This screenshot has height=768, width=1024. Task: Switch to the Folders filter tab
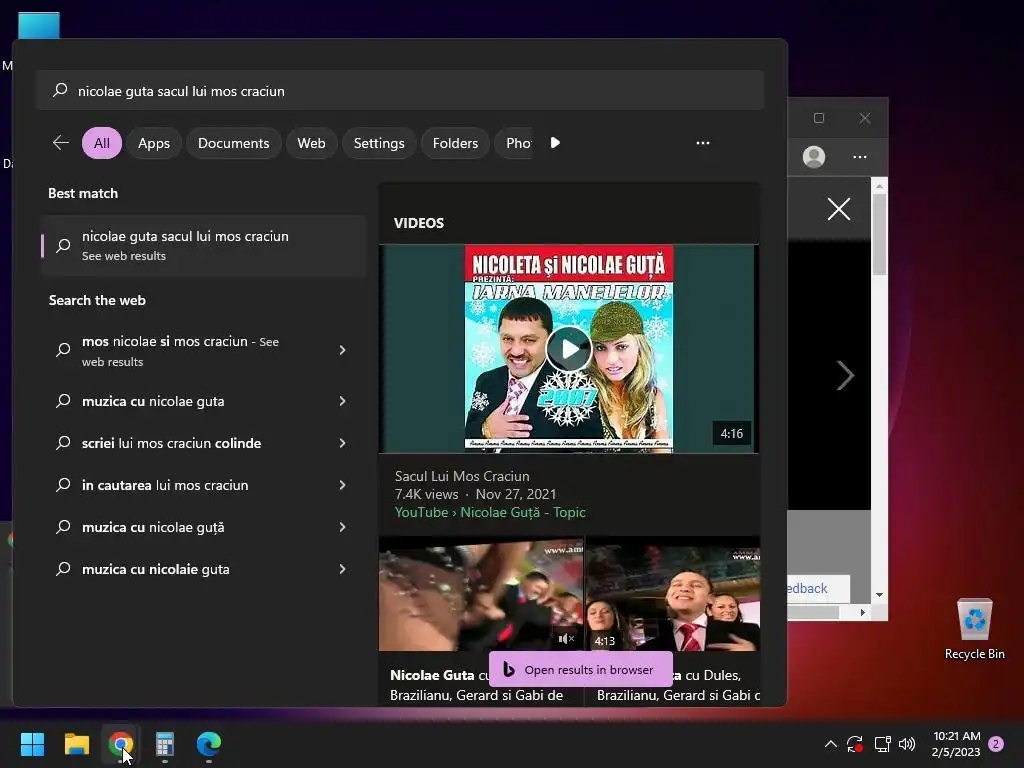[455, 143]
